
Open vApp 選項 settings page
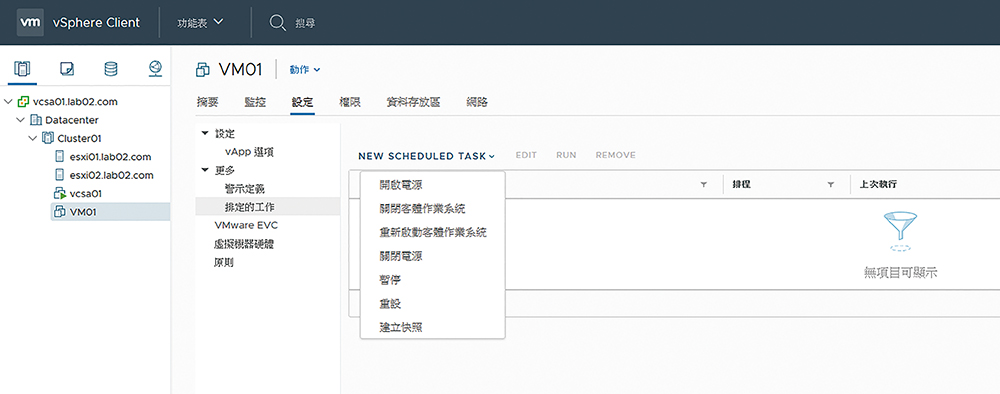(250, 152)
